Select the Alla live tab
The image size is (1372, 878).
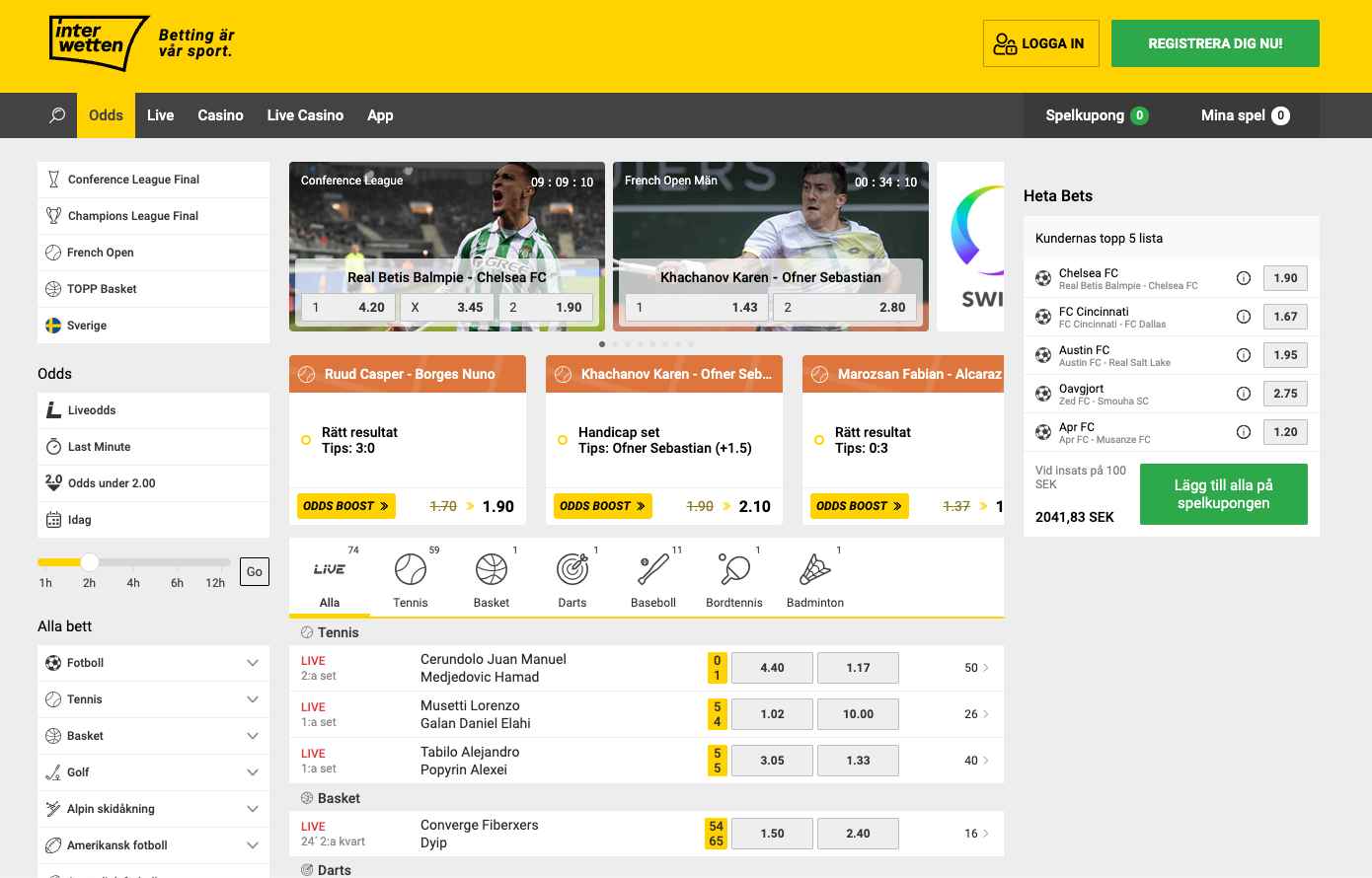pos(330,579)
